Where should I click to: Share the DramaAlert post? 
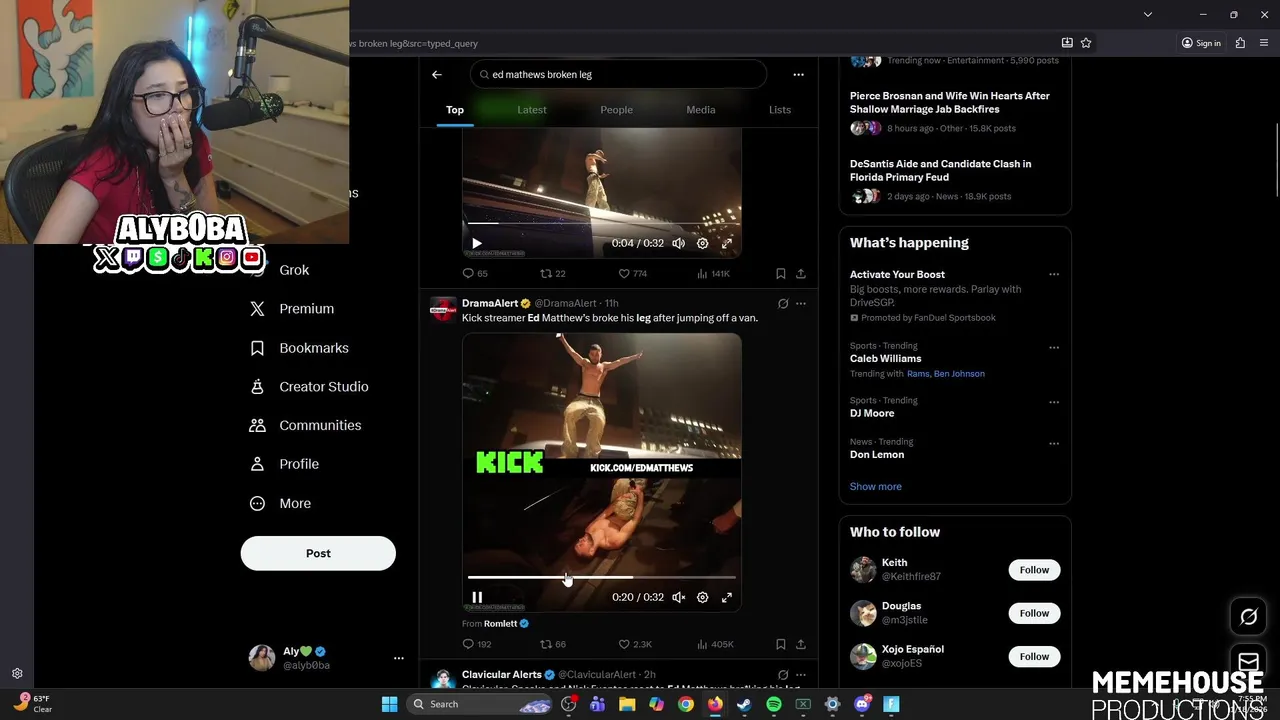point(801,645)
